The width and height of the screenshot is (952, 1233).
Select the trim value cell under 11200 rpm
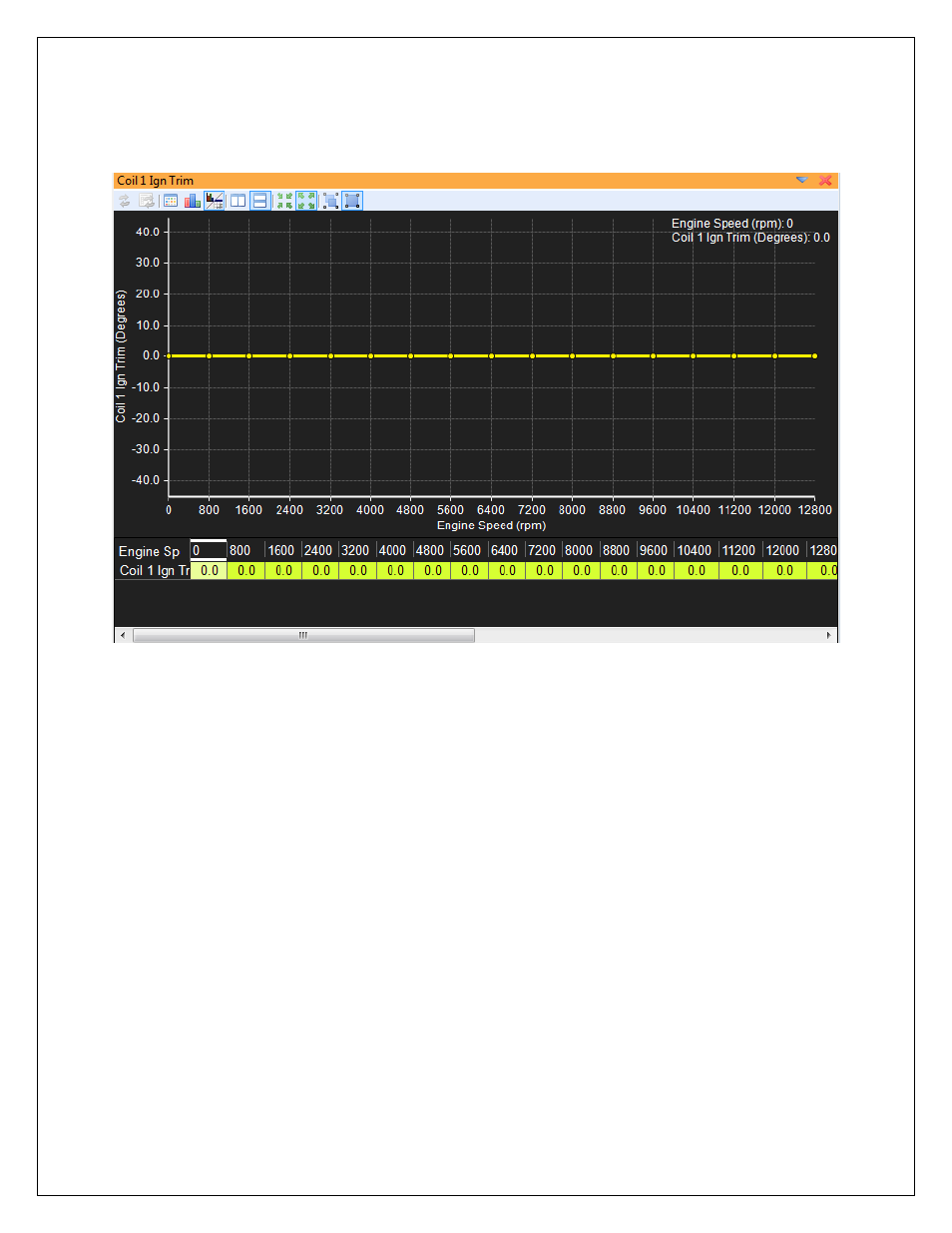coord(740,571)
